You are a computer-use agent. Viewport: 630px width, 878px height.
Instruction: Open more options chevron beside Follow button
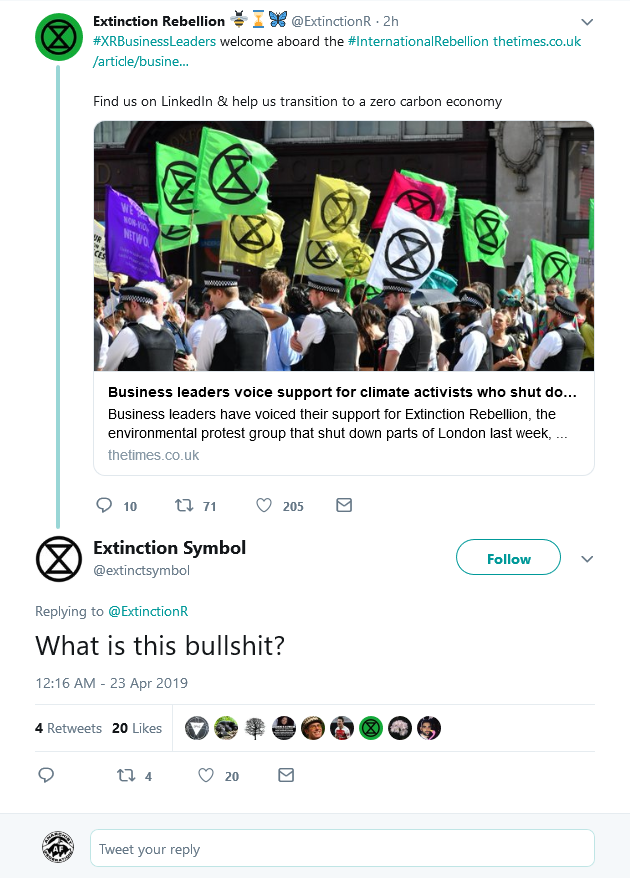tap(587, 559)
